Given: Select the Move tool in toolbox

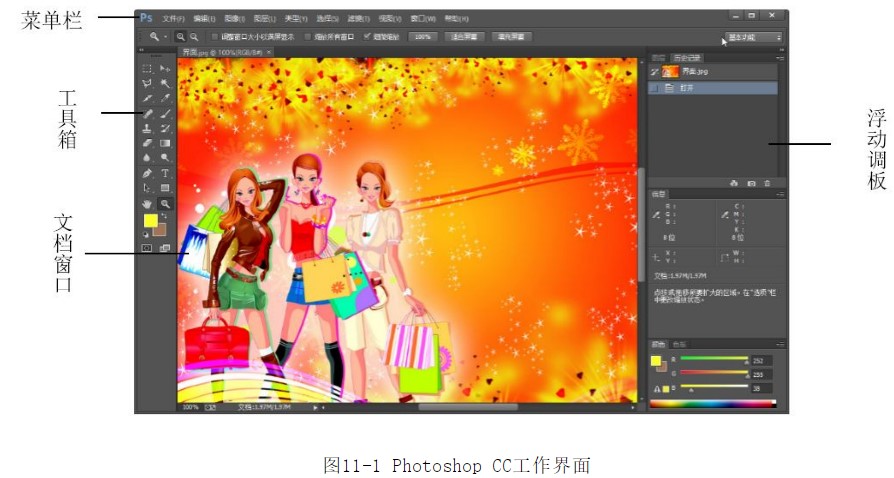Looking at the screenshot, I should (165, 68).
